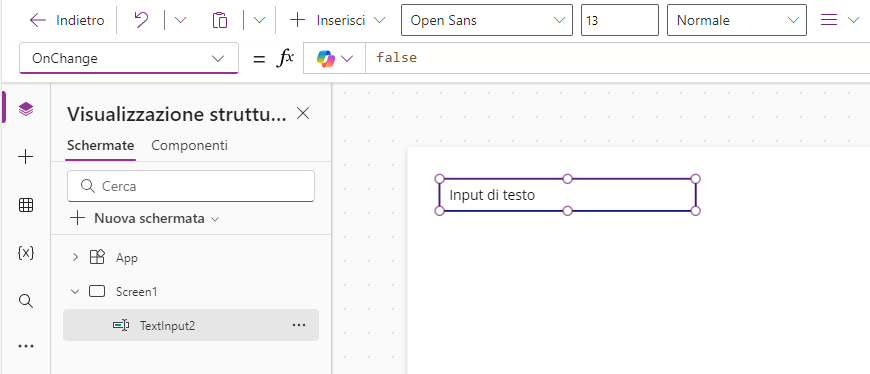Select Screen1 in the tree view
The height and width of the screenshot is (374, 870).
(136, 291)
